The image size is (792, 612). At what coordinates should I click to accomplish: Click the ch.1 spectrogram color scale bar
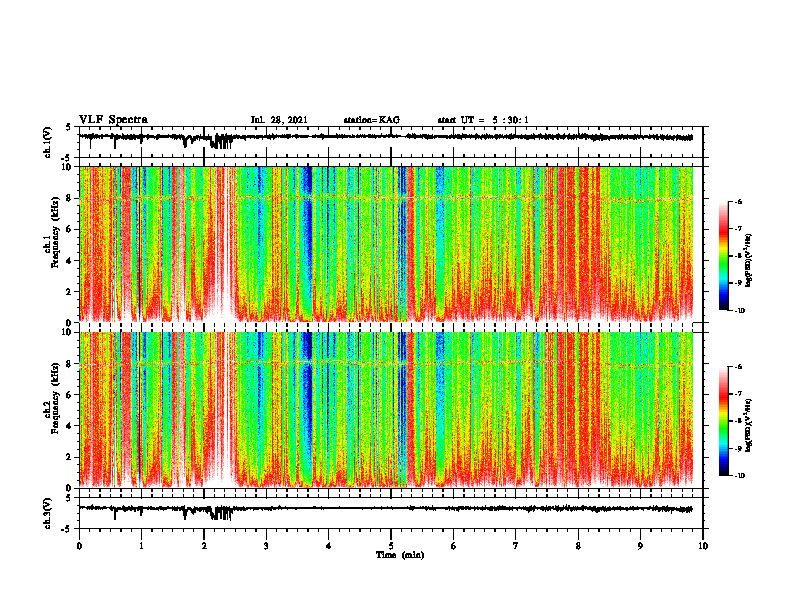coord(724,256)
